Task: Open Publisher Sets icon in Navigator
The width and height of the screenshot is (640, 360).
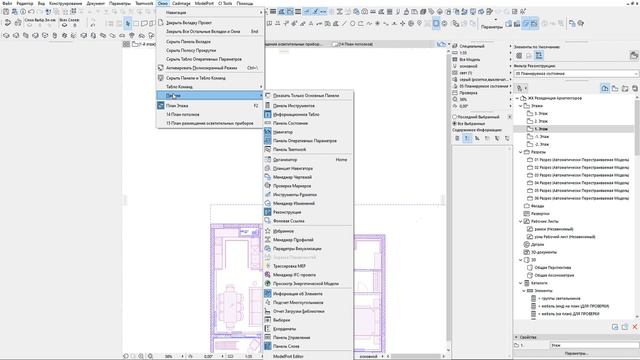Action: pyautogui.click(x=635, y=88)
